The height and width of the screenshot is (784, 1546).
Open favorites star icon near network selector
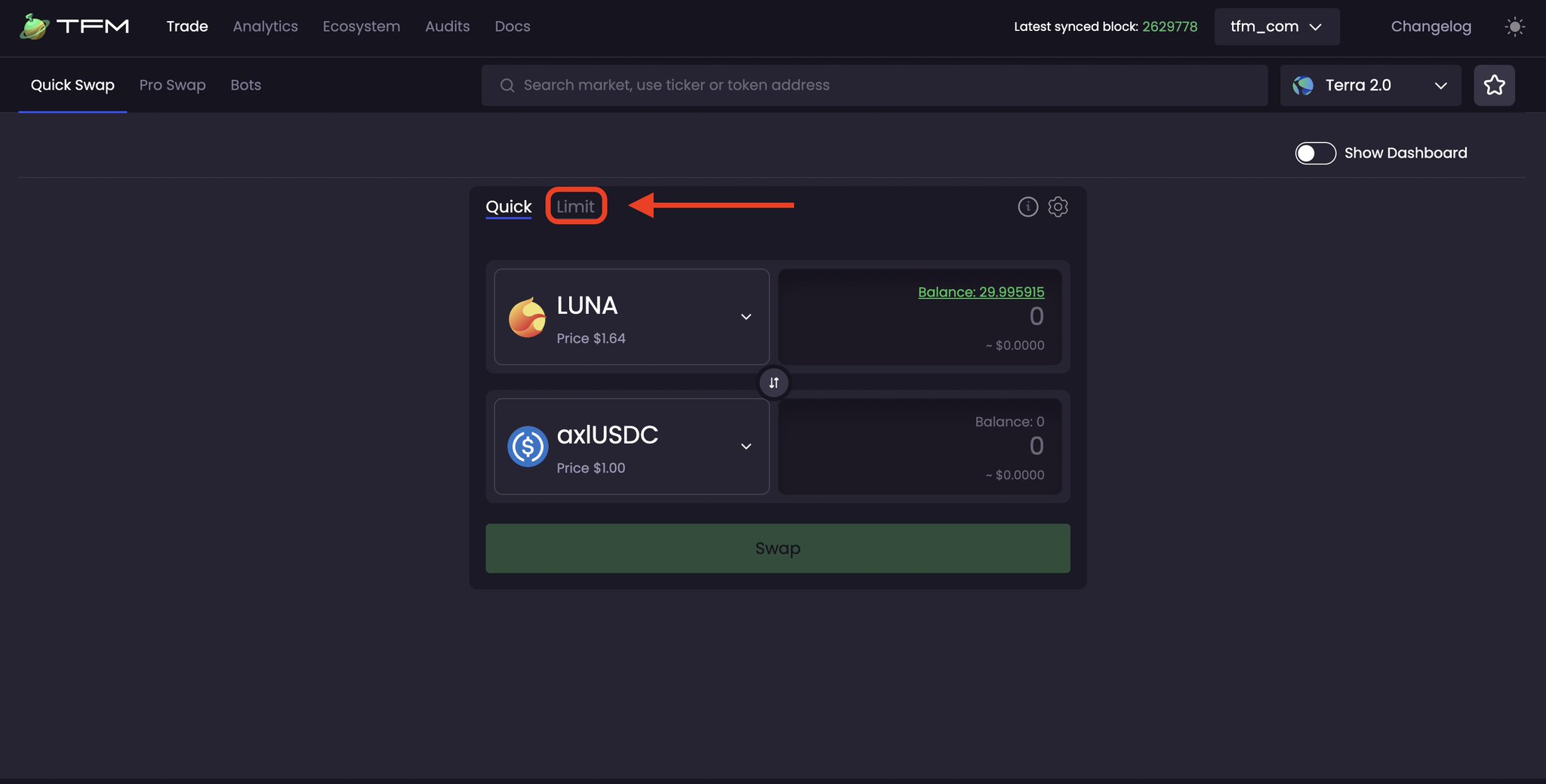(x=1495, y=85)
